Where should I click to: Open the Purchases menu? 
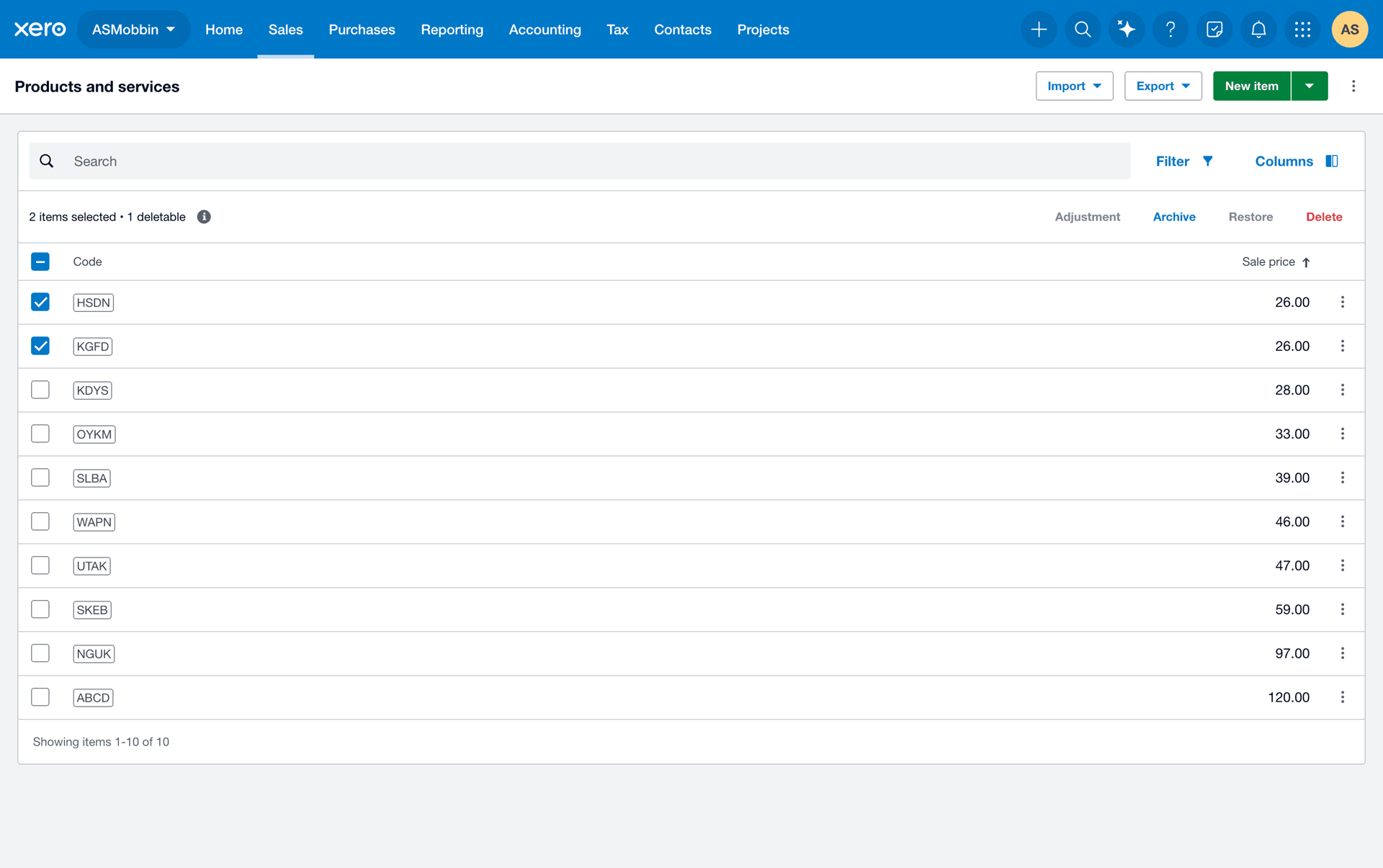(362, 30)
